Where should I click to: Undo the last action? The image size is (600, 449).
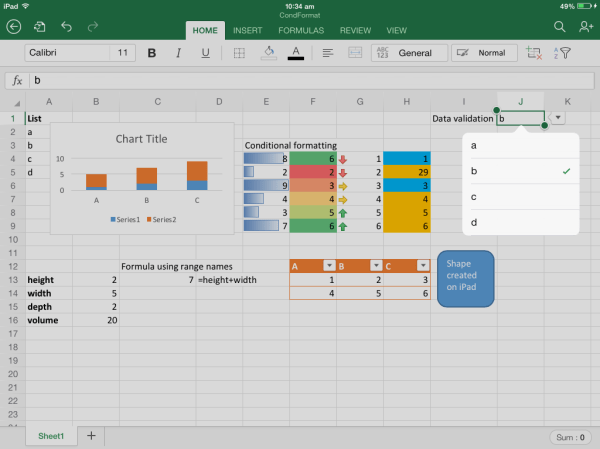[x=67, y=27]
